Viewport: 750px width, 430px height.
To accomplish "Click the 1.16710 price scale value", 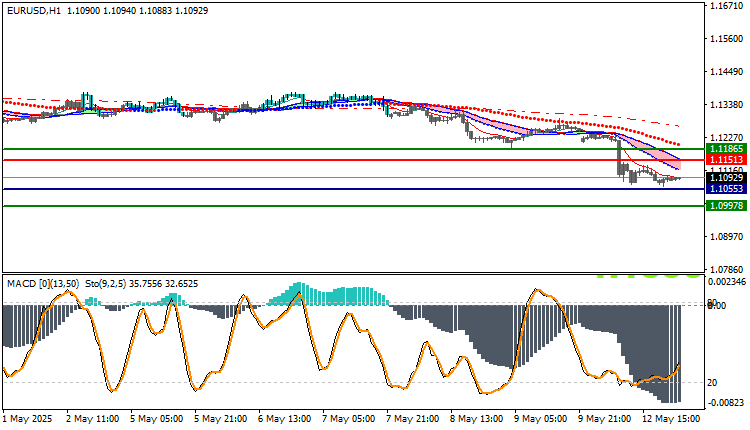I will click(727, 6).
